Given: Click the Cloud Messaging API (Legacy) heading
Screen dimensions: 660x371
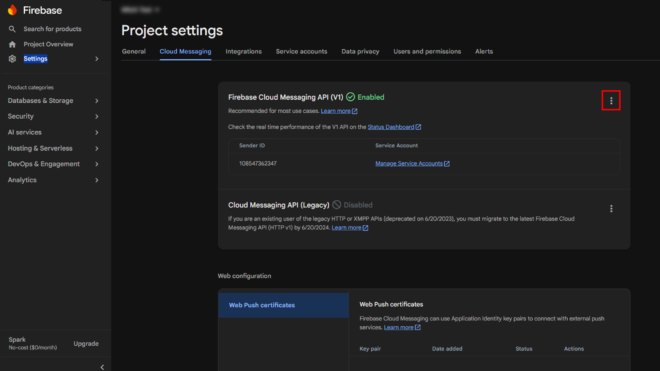Looking at the screenshot, I should coord(279,205).
